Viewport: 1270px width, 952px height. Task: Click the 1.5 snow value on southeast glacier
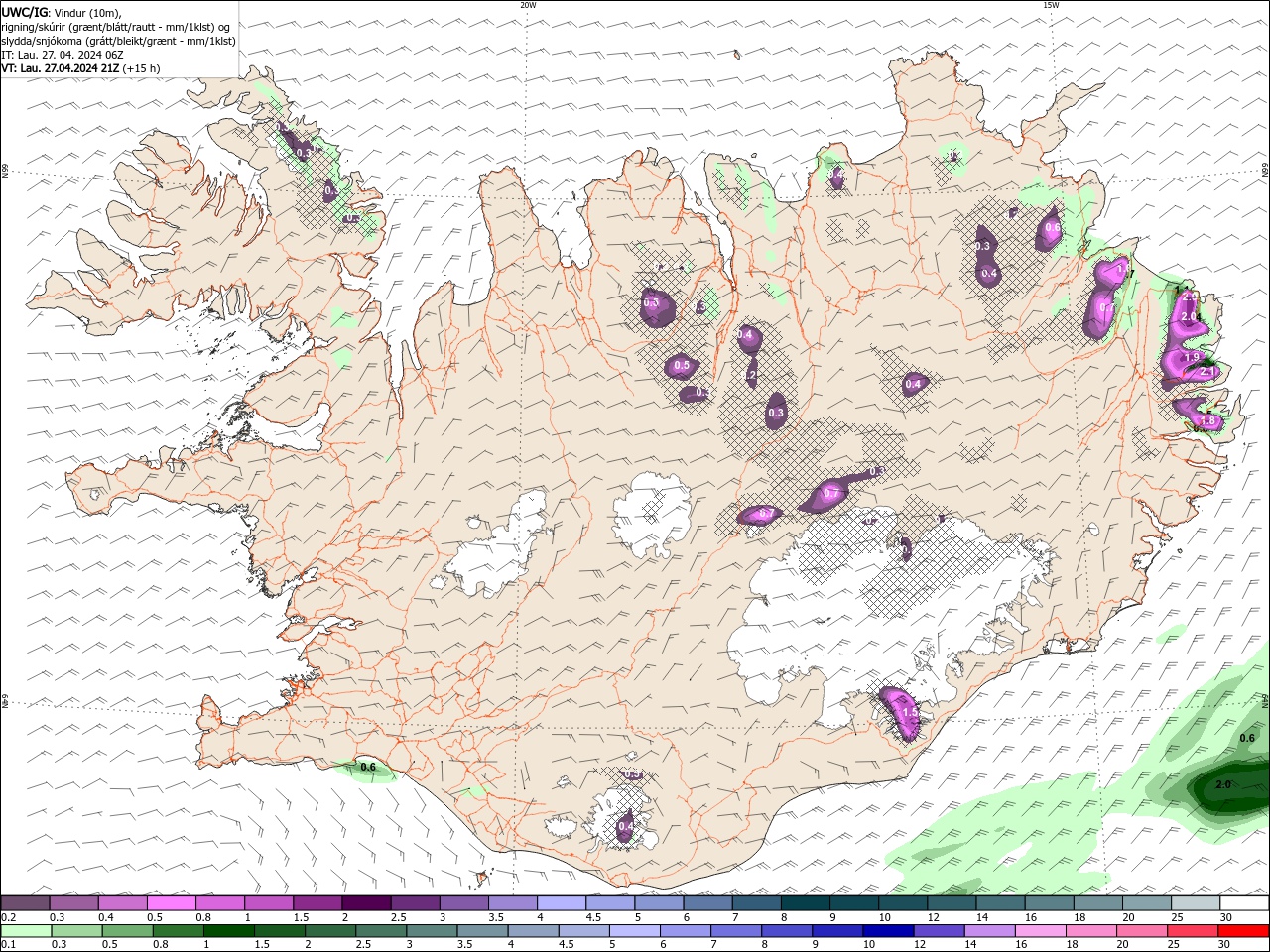(x=909, y=713)
